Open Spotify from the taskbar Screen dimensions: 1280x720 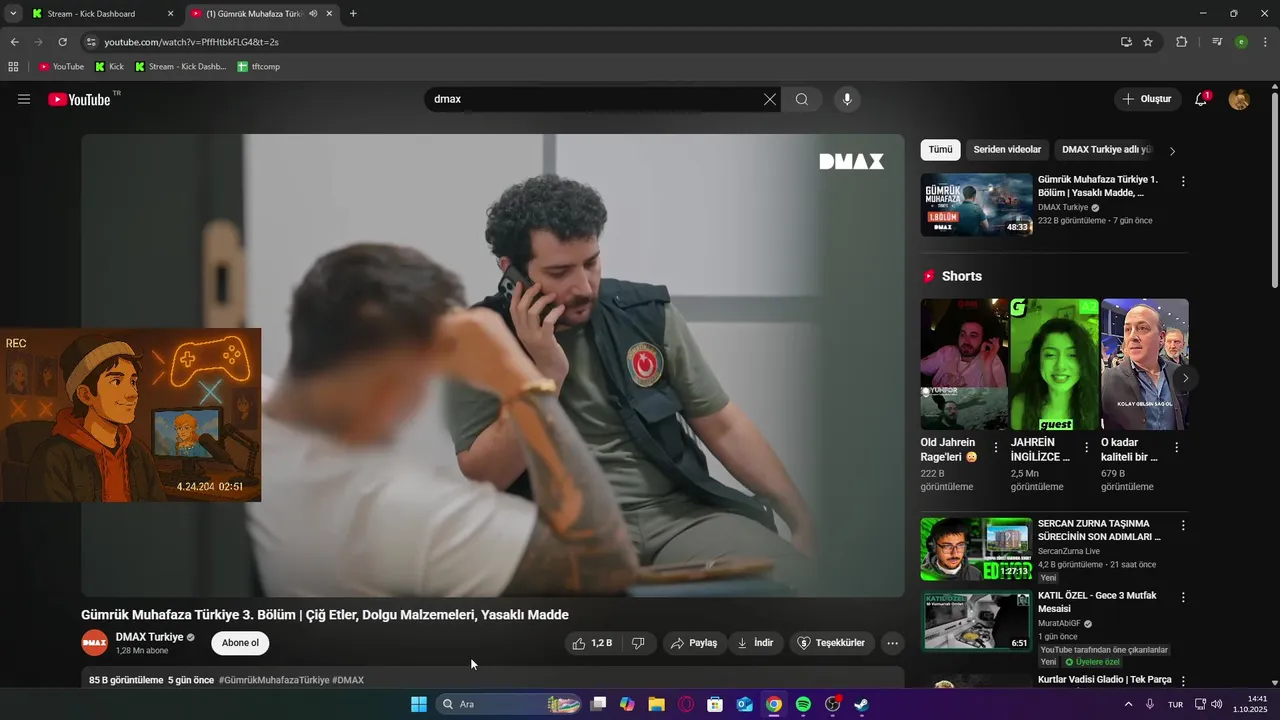point(803,704)
